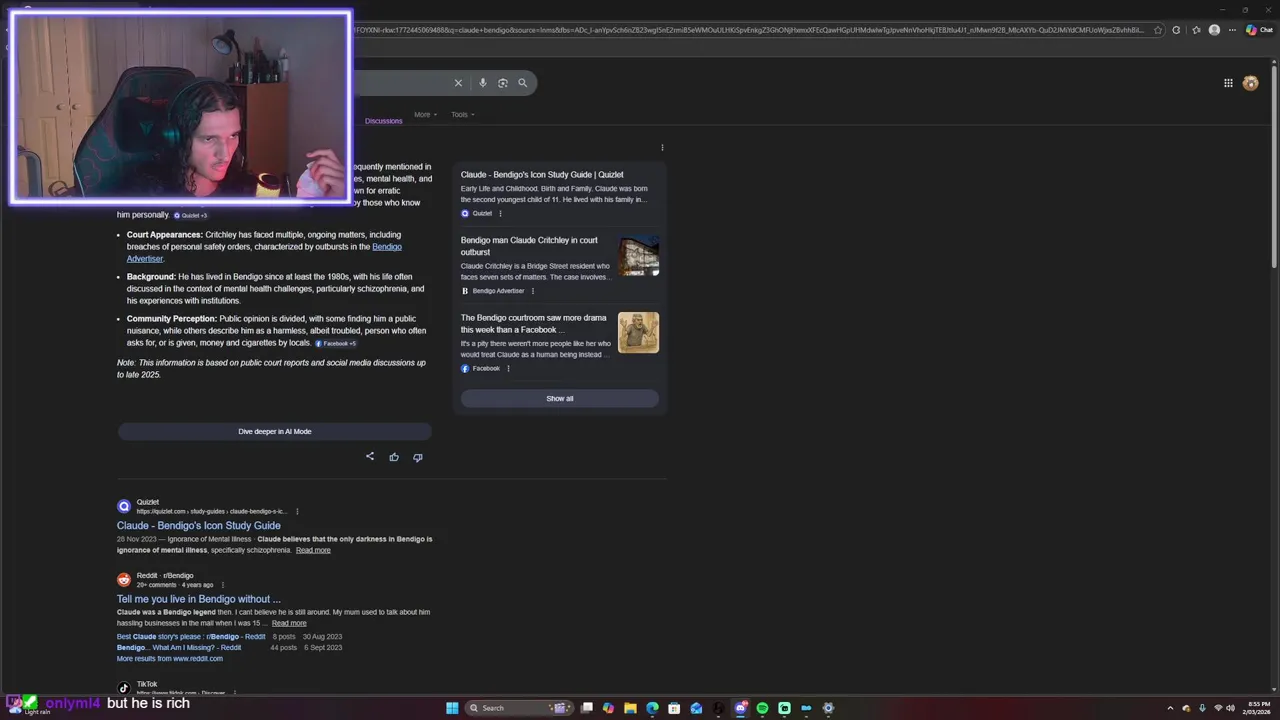Open options for Bendigo Advertiser source
1280x720 pixels.
pos(532,291)
